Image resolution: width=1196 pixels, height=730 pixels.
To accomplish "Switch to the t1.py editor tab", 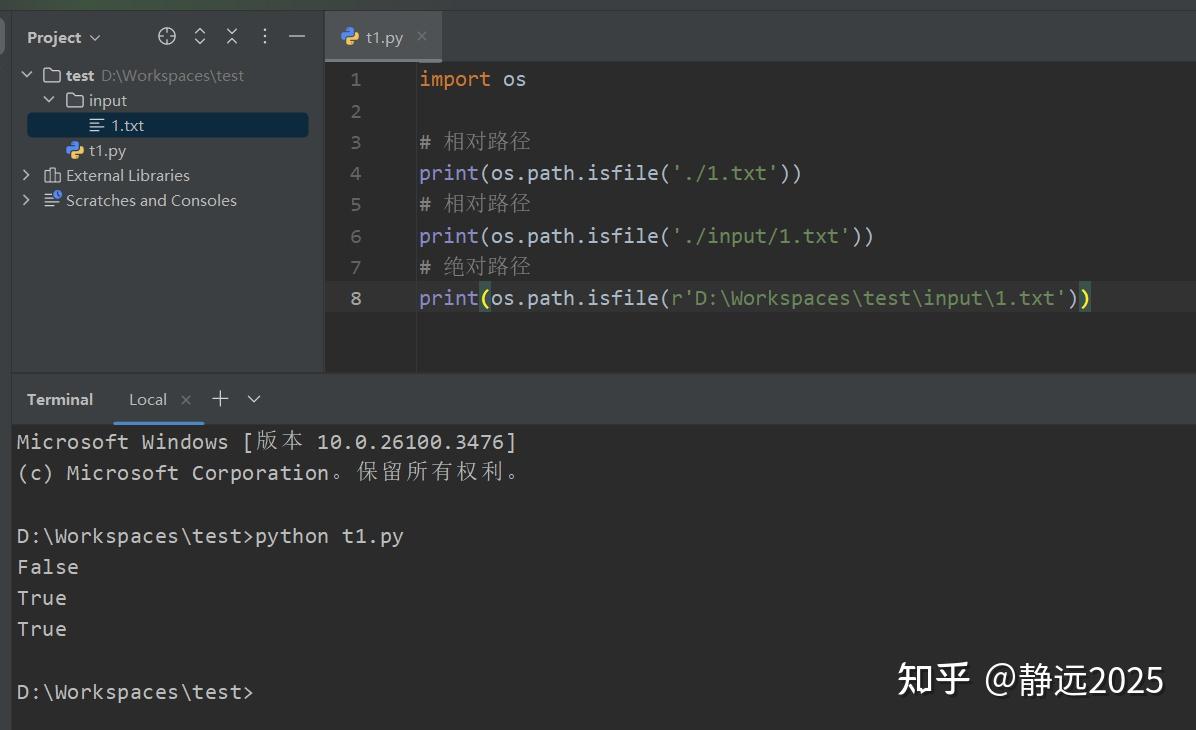I will [x=383, y=36].
